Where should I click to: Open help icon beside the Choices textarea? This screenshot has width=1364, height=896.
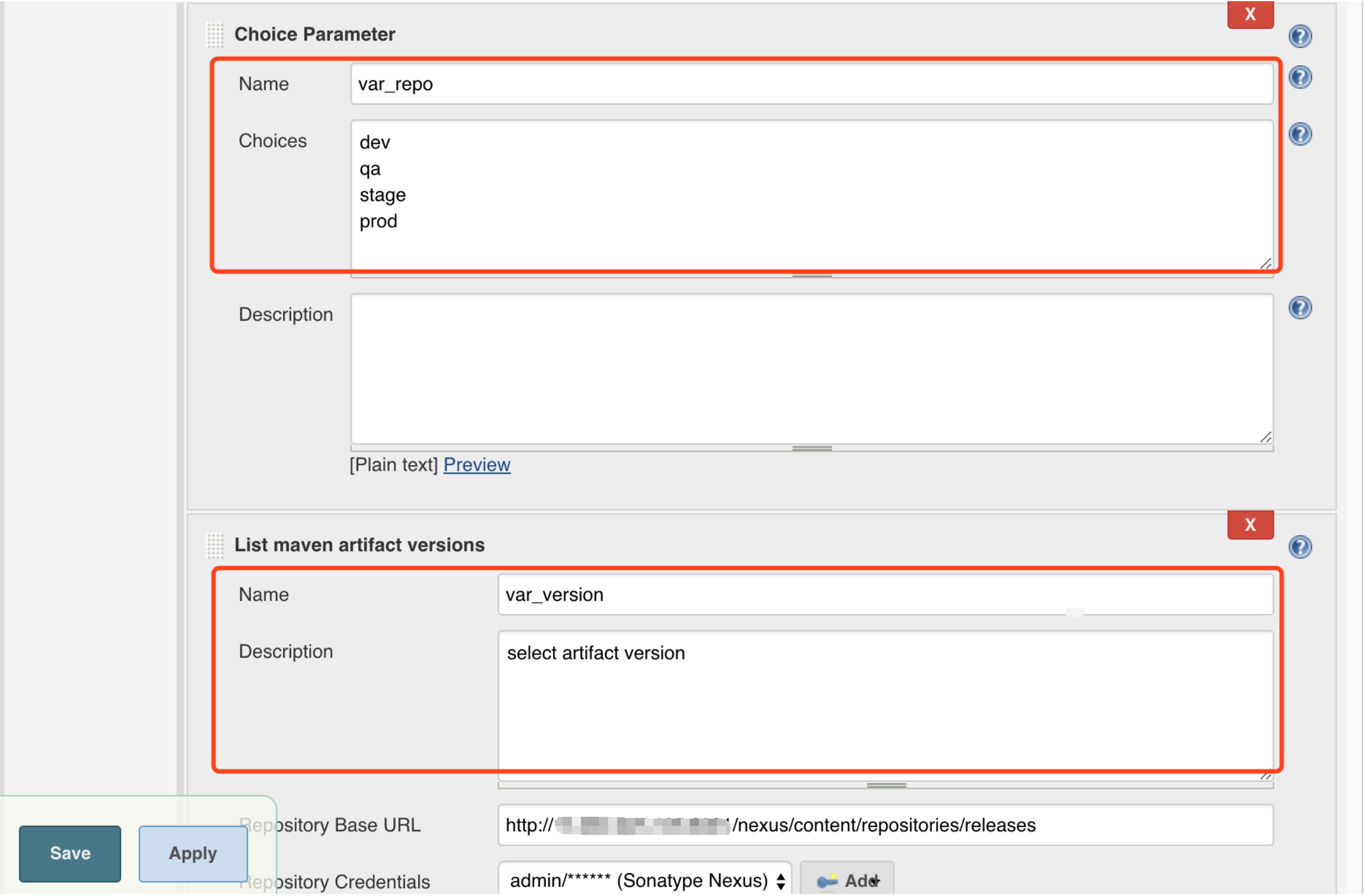[1300, 134]
